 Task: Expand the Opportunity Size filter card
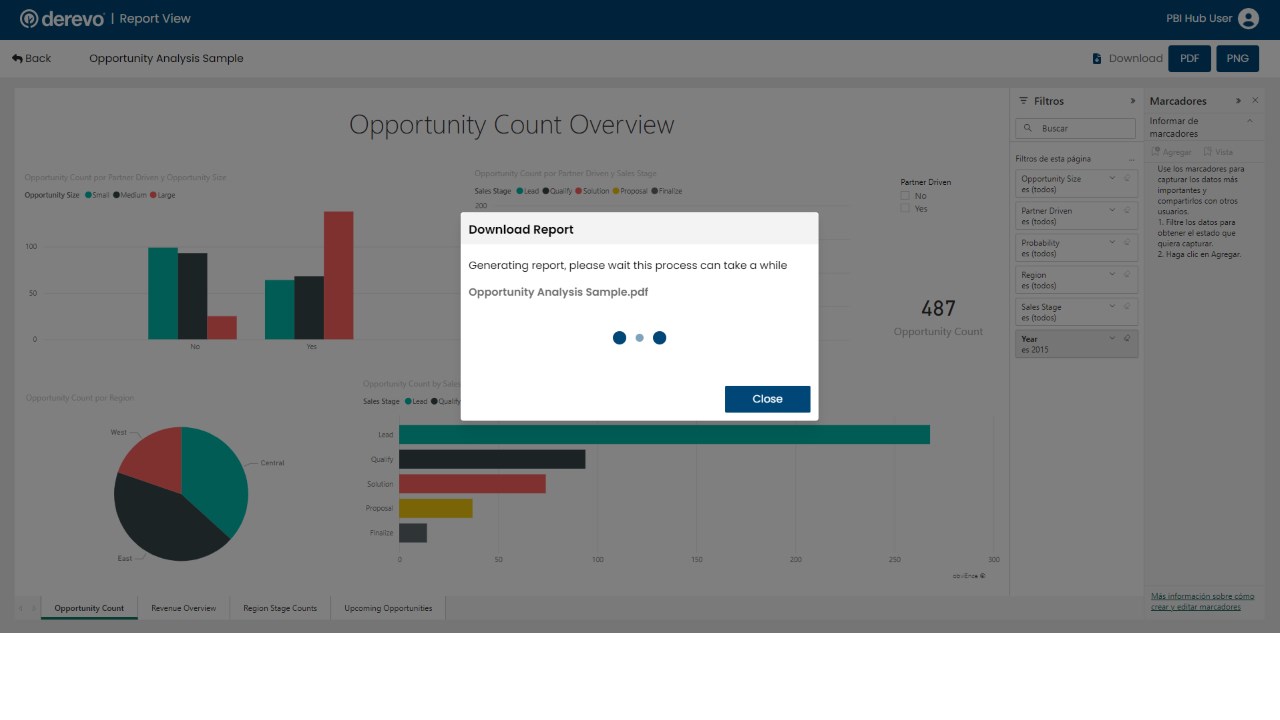point(1112,178)
